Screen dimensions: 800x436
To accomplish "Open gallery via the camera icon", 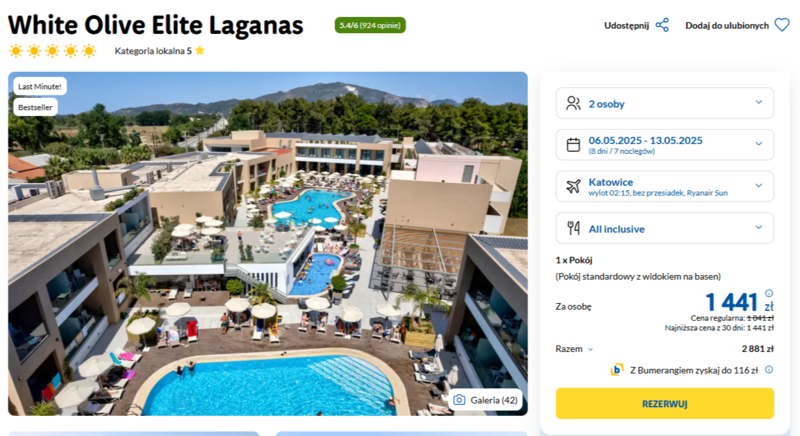I will click(x=459, y=400).
